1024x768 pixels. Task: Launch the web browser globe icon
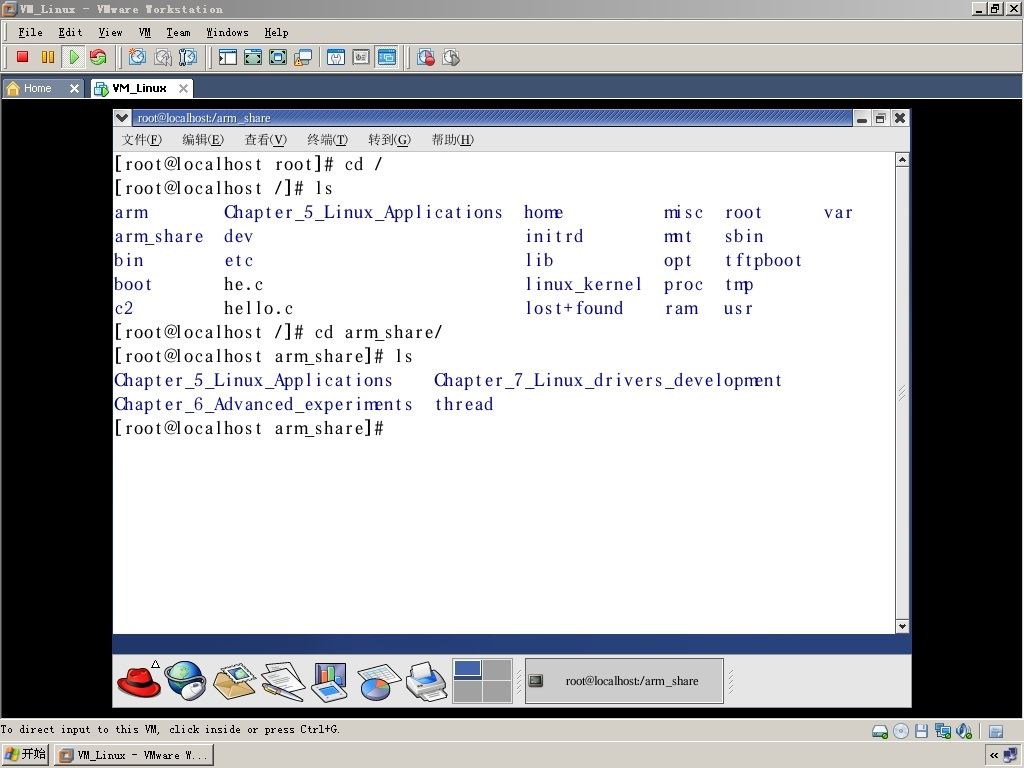(x=185, y=680)
